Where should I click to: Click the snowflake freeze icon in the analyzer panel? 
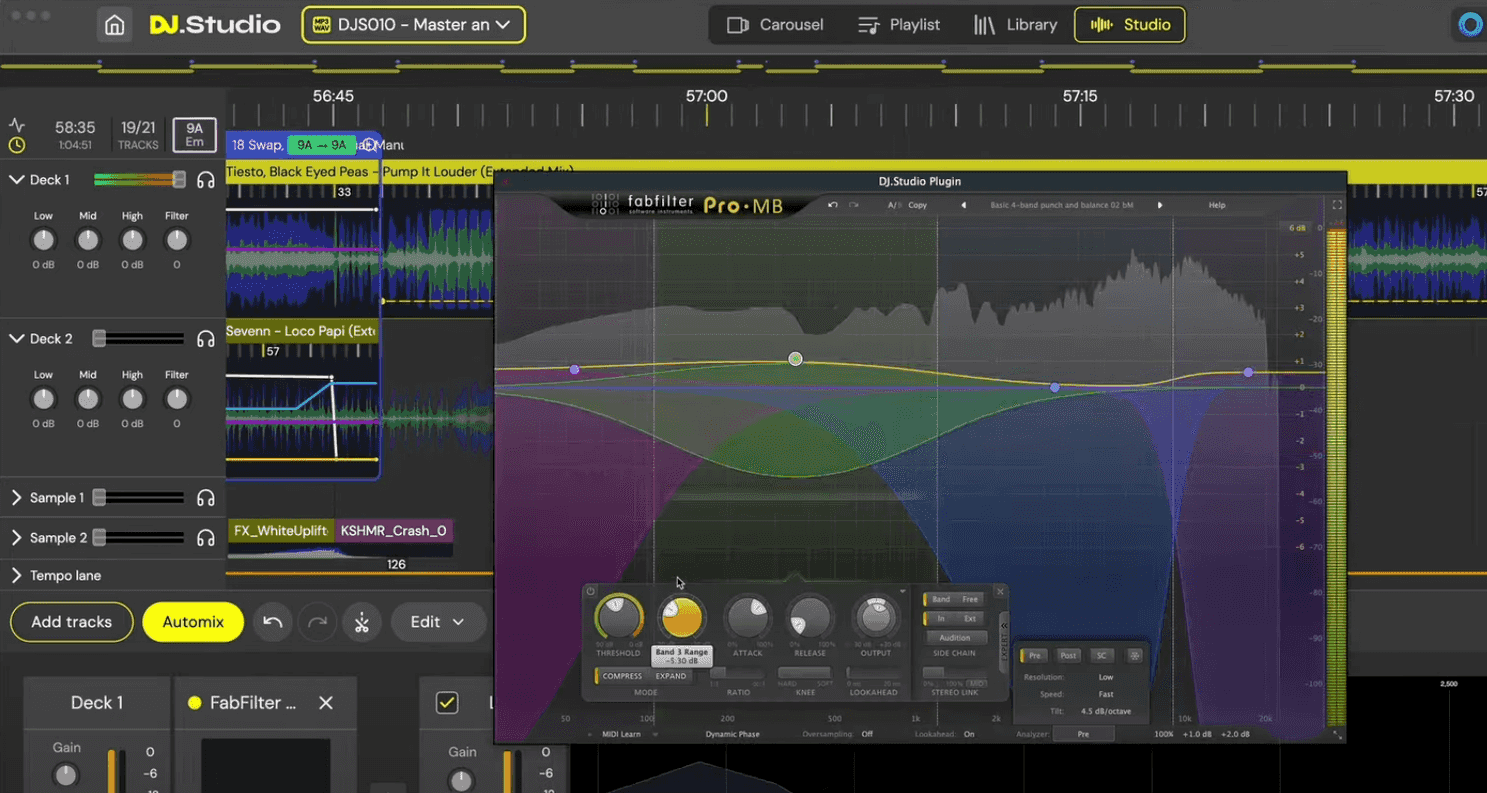pyautogui.click(x=1135, y=656)
